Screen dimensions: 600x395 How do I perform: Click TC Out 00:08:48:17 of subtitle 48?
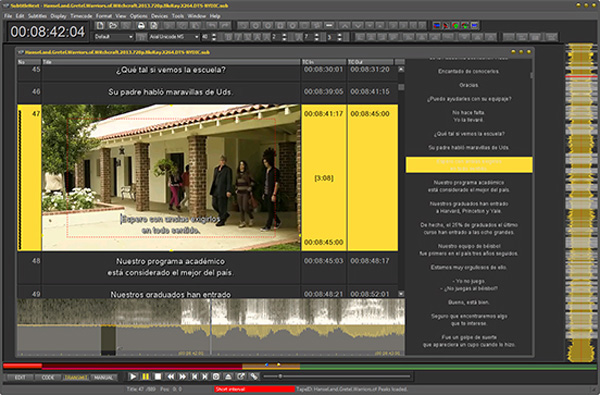tap(370, 261)
